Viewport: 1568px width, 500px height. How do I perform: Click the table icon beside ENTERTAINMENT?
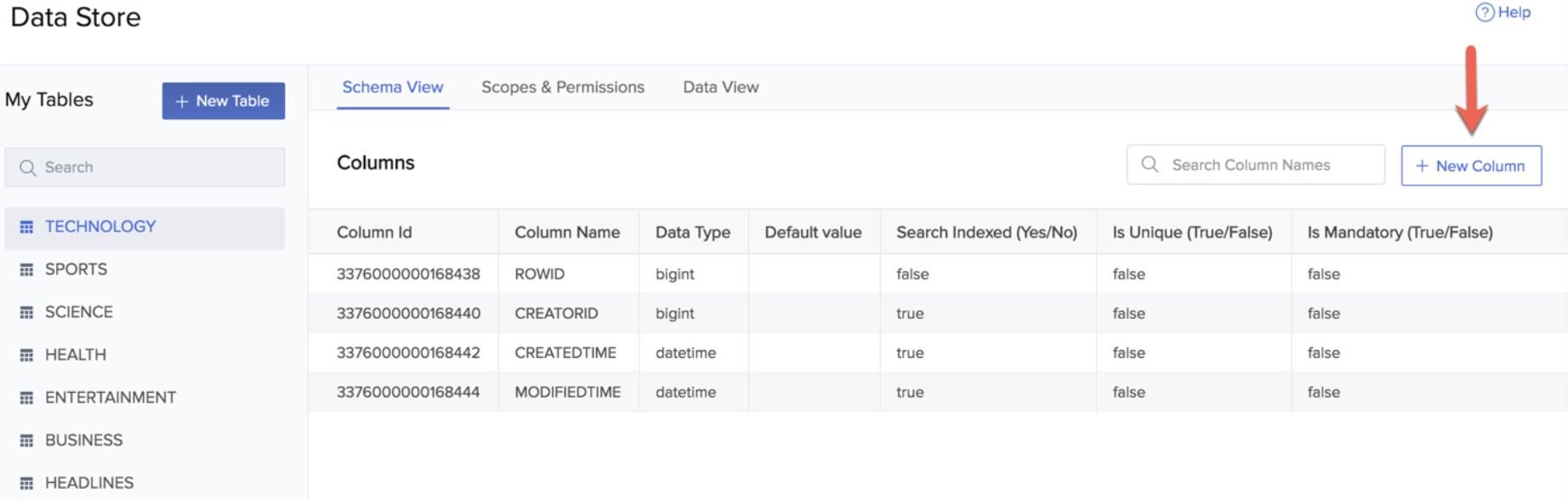pyautogui.click(x=26, y=398)
